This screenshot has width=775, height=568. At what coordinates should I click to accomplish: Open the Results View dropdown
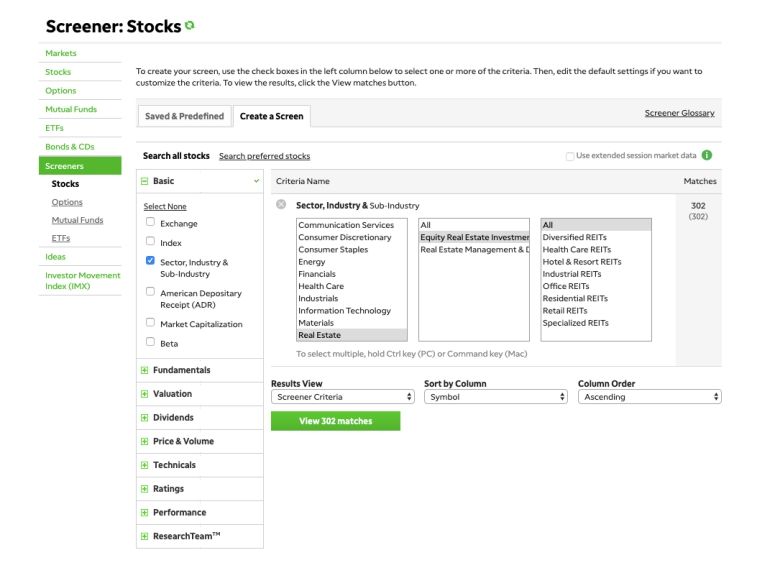pos(343,397)
